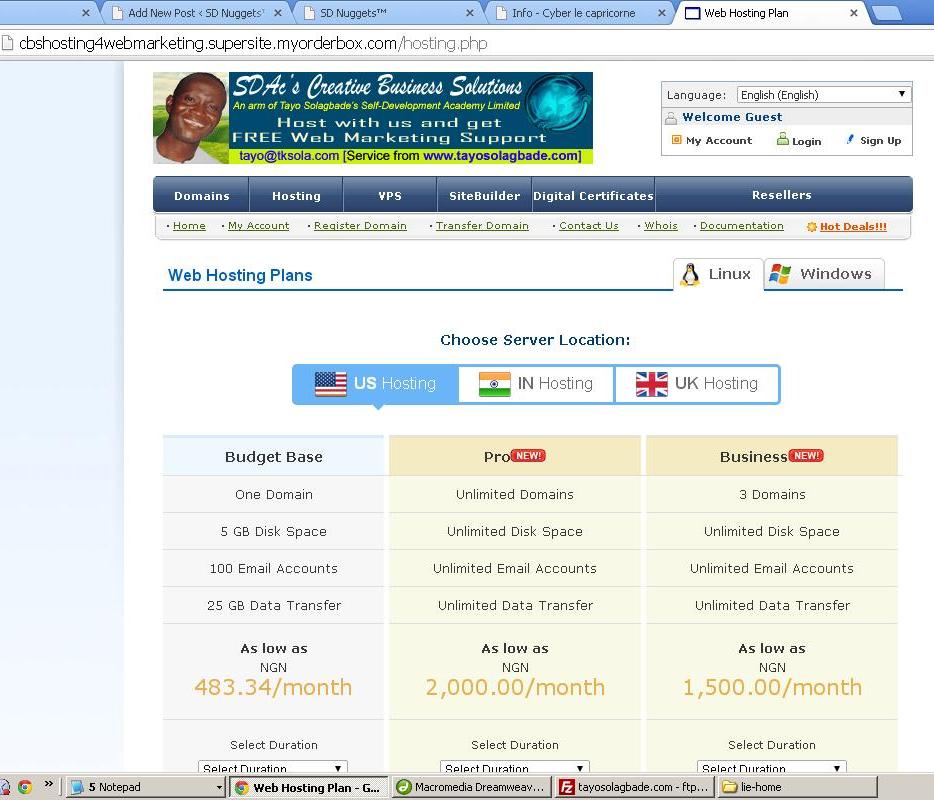Viewport: 934px width, 800px height.
Task: Click the Contact Us link
Action: pyautogui.click(x=589, y=226)
